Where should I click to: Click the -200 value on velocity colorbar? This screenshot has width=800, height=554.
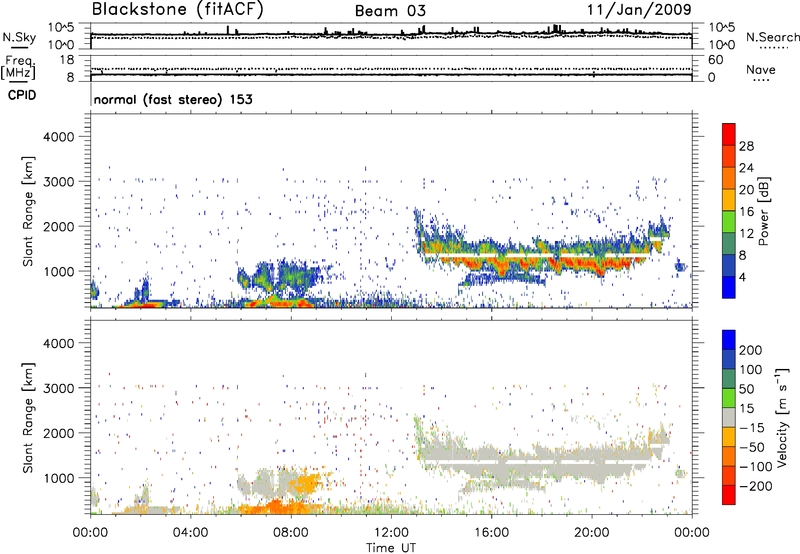755,486
